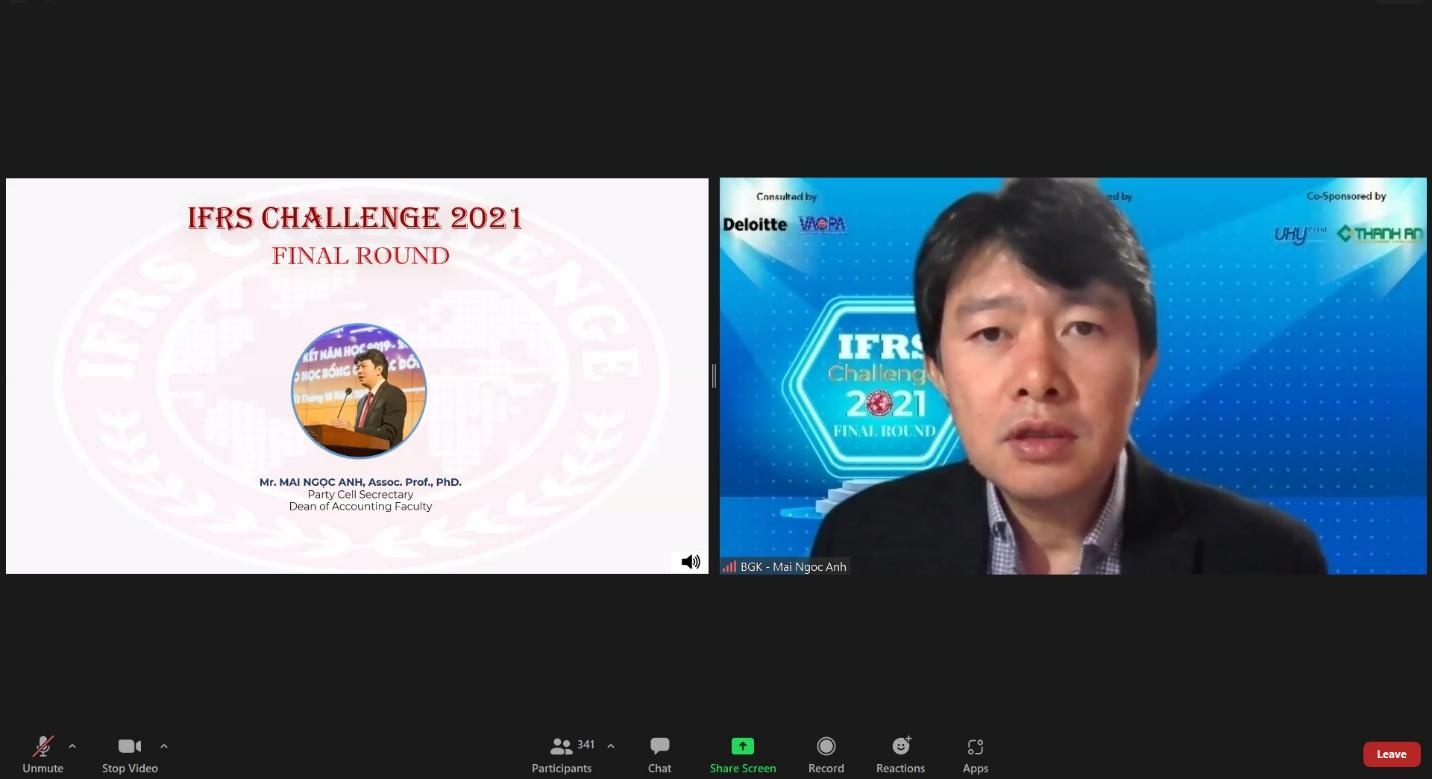This screenshot has width=1432, height=779.
Task: Click the circular presenter photo on slide
Action: click(359, 391)
